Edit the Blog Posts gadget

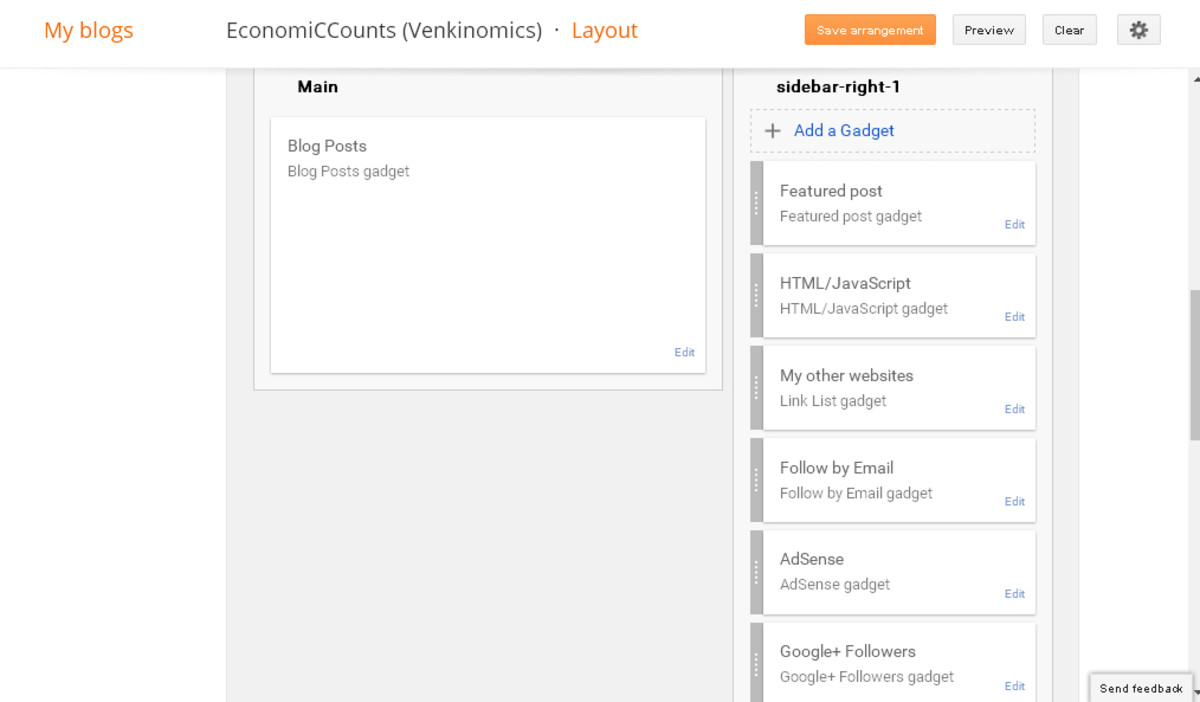tap(684, 352)
